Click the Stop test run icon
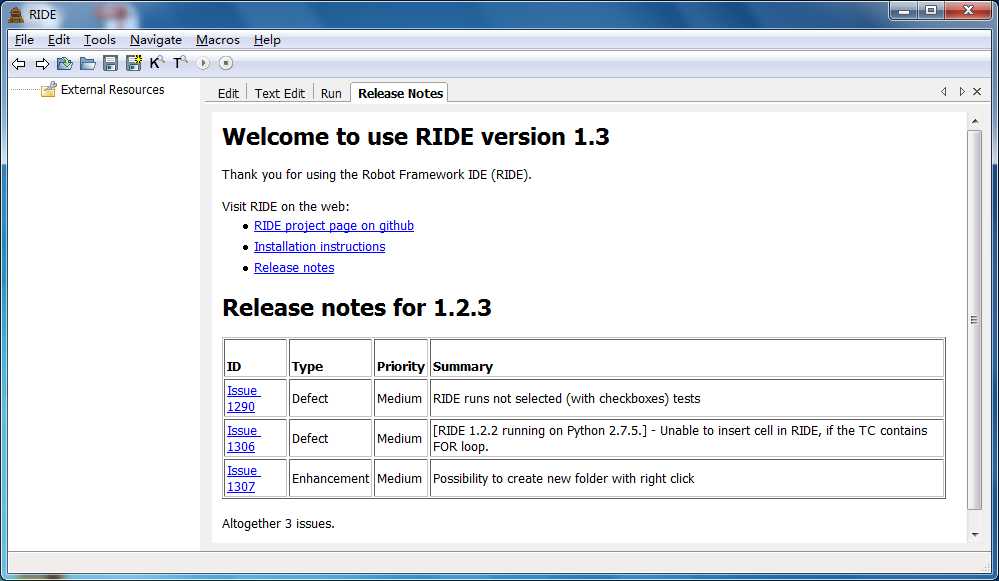The height and width of the screenshot is (581, 999). pyautogui.click(x=226, y=63)
